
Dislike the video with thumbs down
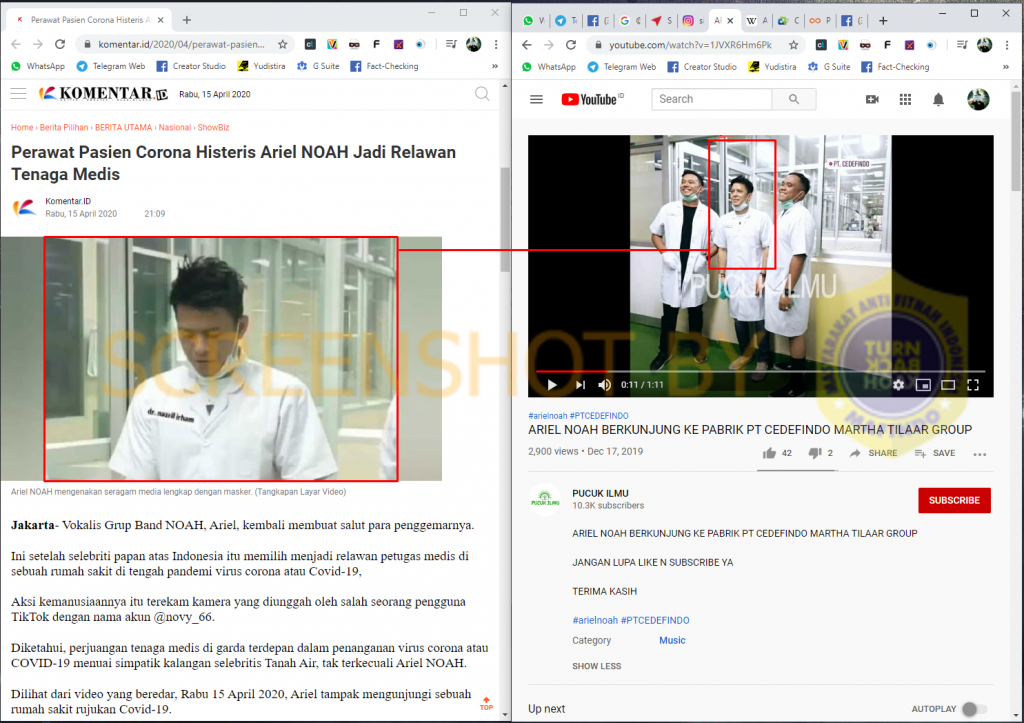tap(815, 453)
